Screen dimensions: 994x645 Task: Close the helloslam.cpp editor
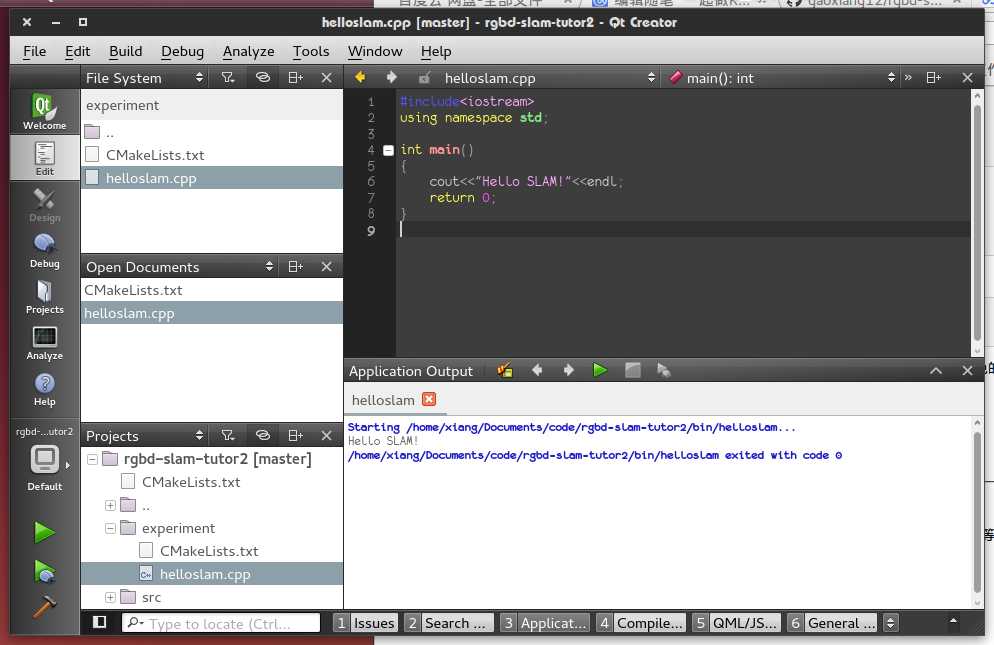coord(967,77)
